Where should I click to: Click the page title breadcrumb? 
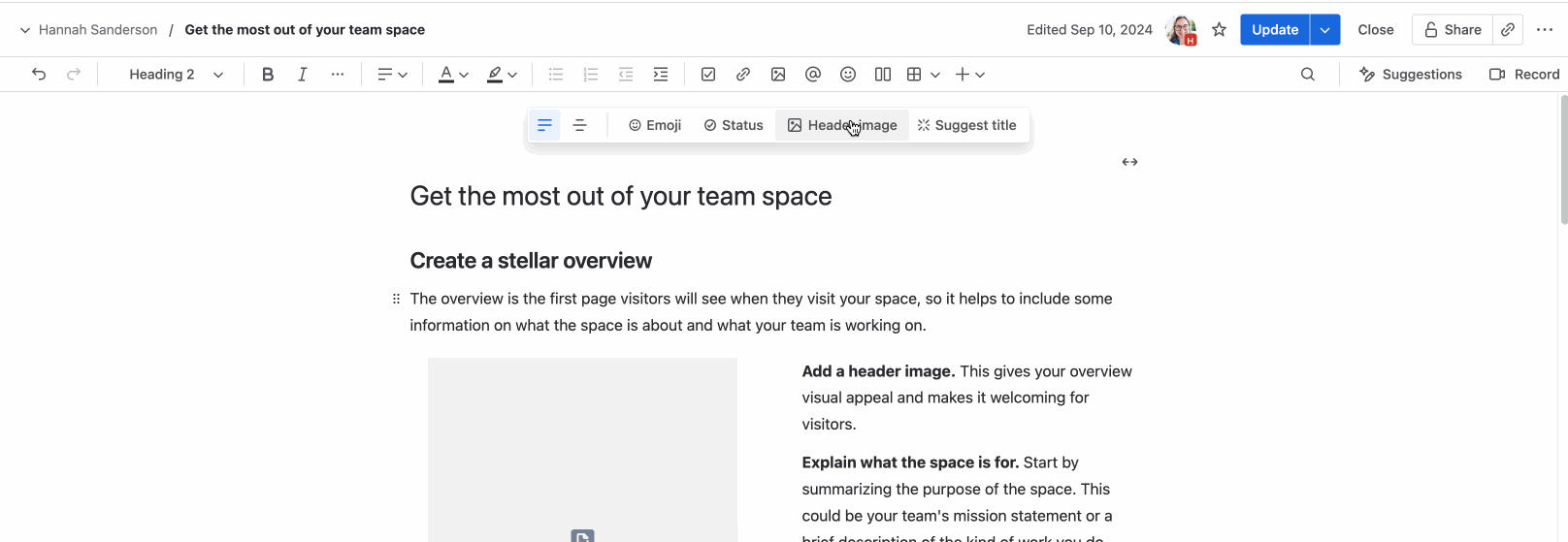coord(305,30)
